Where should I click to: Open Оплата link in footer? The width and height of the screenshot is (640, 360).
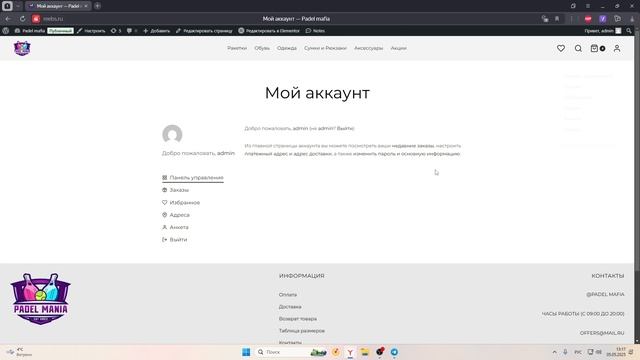click(288, 295)
